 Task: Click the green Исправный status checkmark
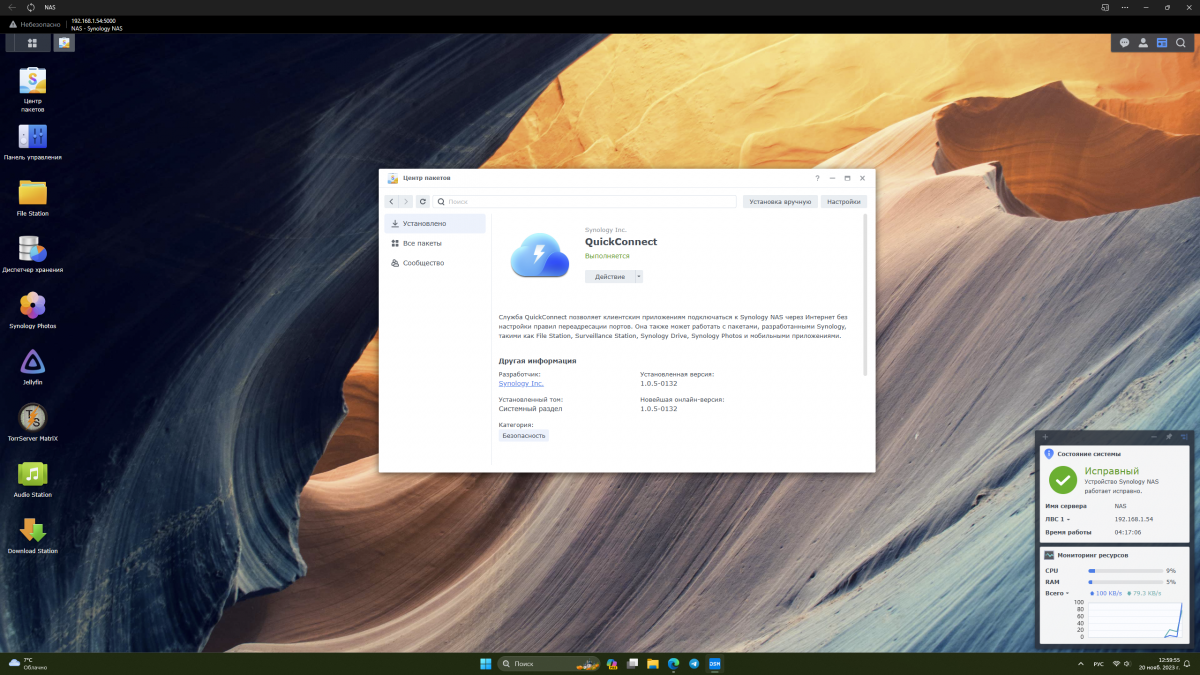[1062, 479]
